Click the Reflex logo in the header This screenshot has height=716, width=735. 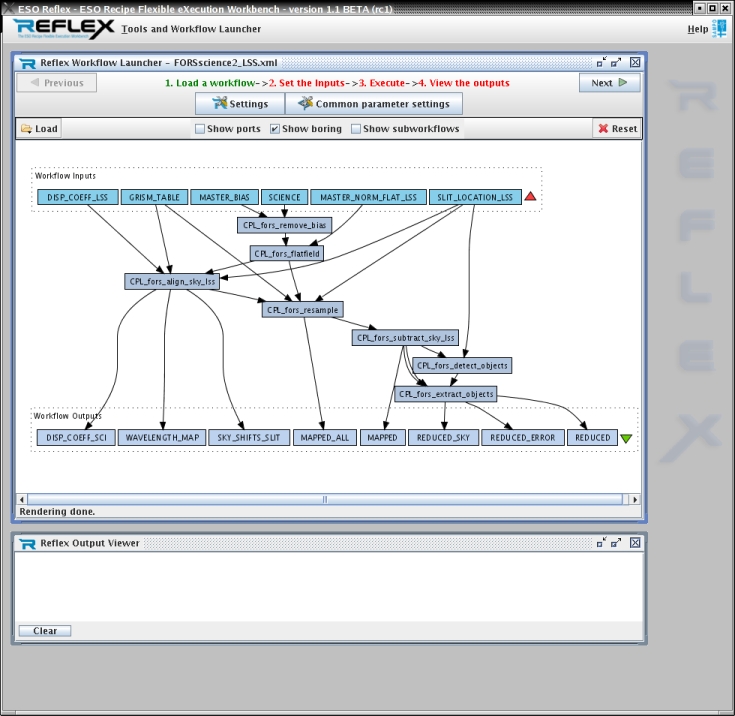(63, 29)
